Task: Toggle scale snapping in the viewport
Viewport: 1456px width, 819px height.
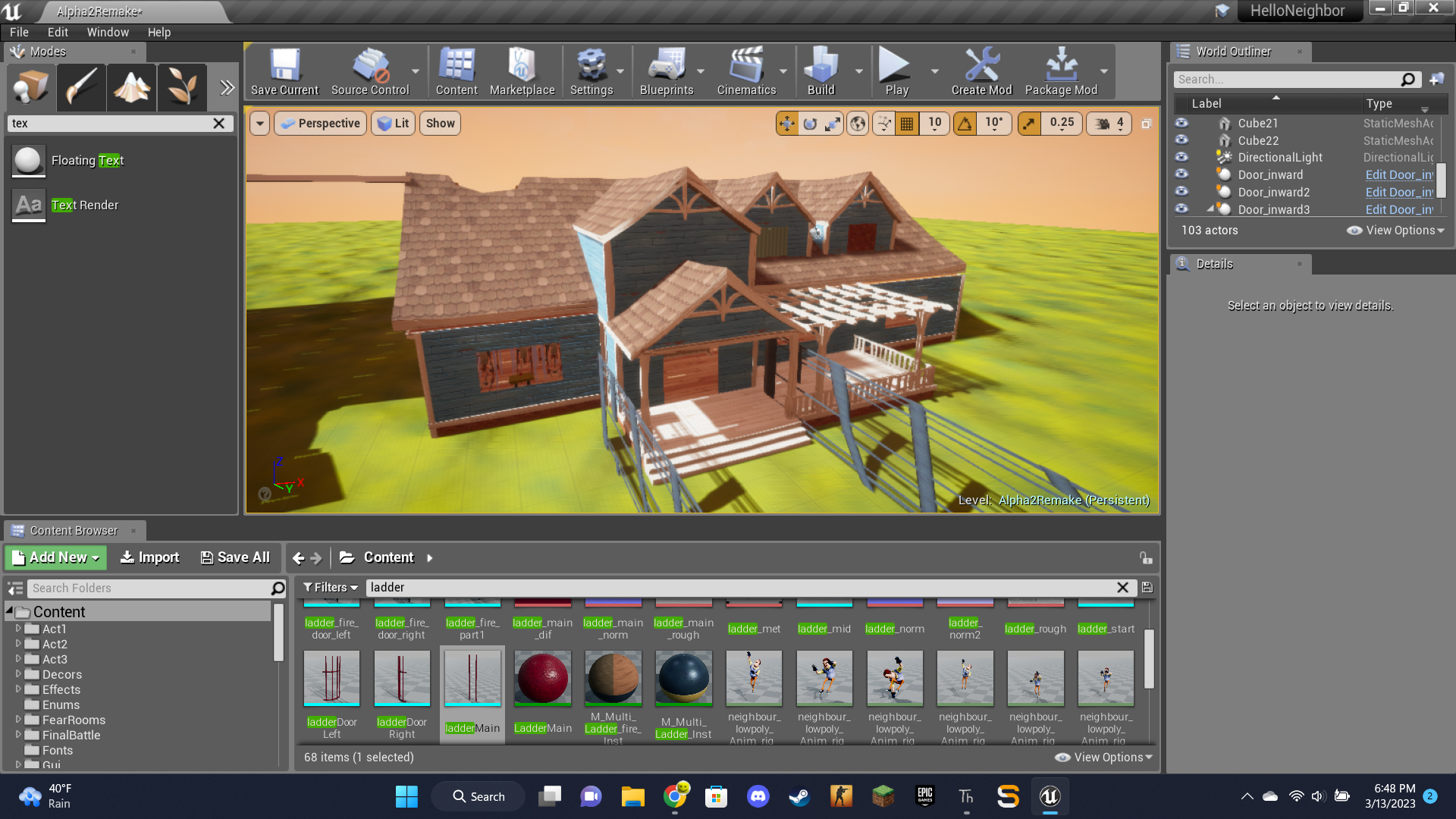Action: pos(1029,124)
